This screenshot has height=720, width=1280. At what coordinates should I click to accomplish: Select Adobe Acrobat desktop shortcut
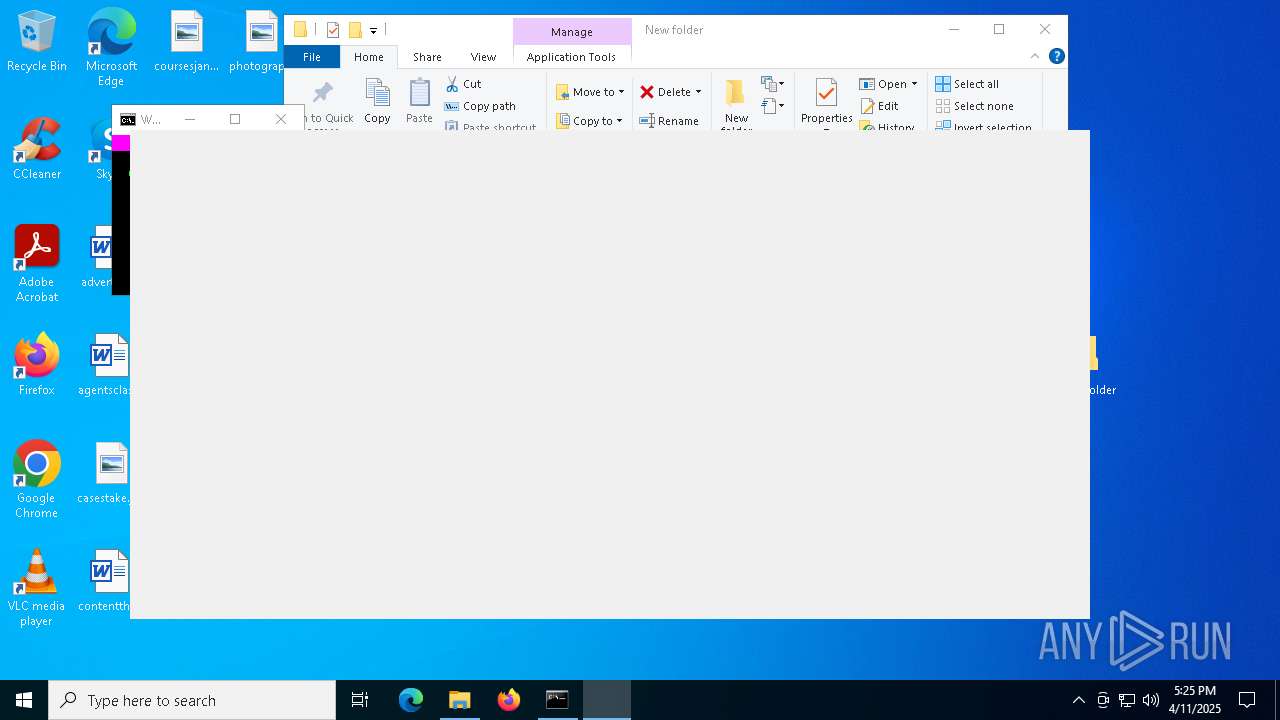pyautogui.click(x=37, y=264)
